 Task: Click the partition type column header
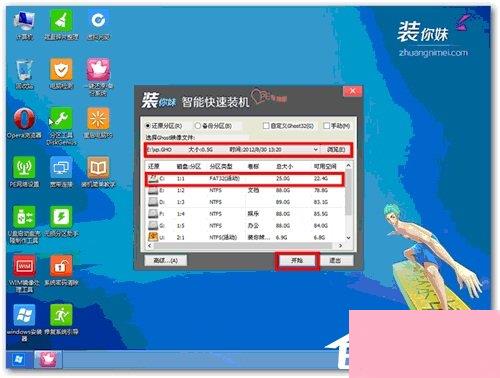tap(221, 166)
